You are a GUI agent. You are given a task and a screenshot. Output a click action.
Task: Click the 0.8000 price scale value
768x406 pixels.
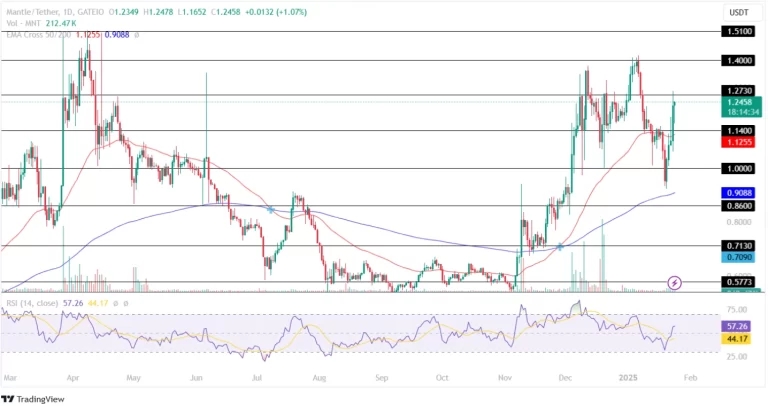point(739,222)
